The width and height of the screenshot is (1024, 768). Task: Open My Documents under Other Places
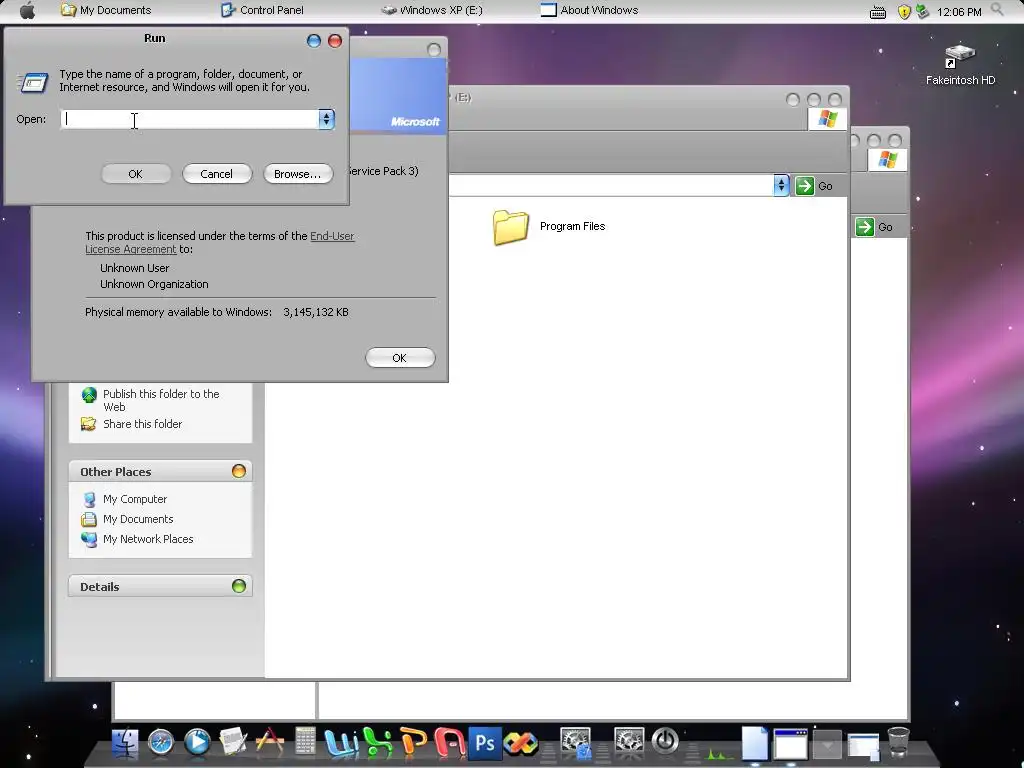click(127, 519)
